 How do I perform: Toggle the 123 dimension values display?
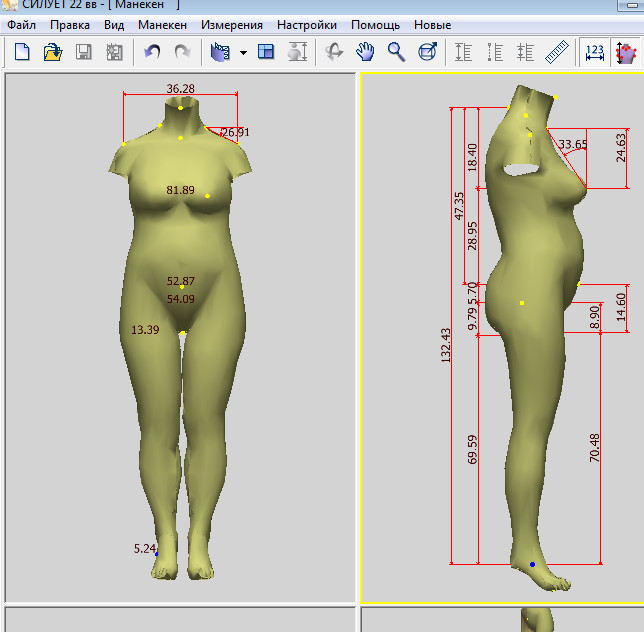[x=595, y=52]
